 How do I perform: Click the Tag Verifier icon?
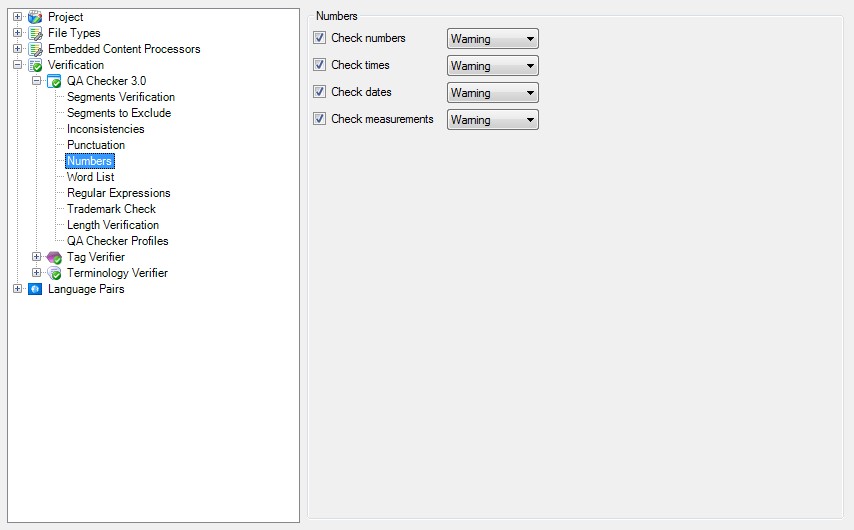coord(54,257)
